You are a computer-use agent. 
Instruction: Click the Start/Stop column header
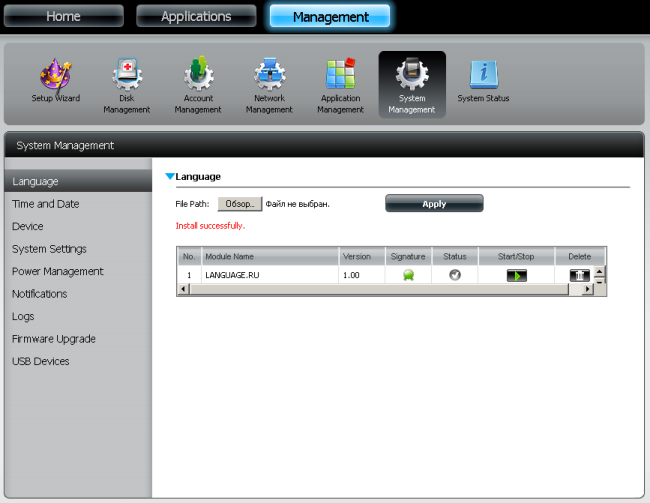pyautogui.click(x=516, y=257)
